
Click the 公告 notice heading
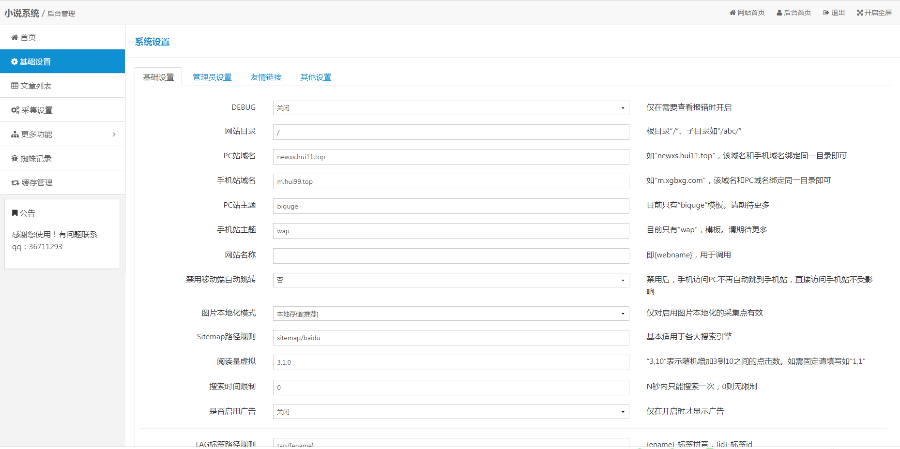tap(24, 213)
